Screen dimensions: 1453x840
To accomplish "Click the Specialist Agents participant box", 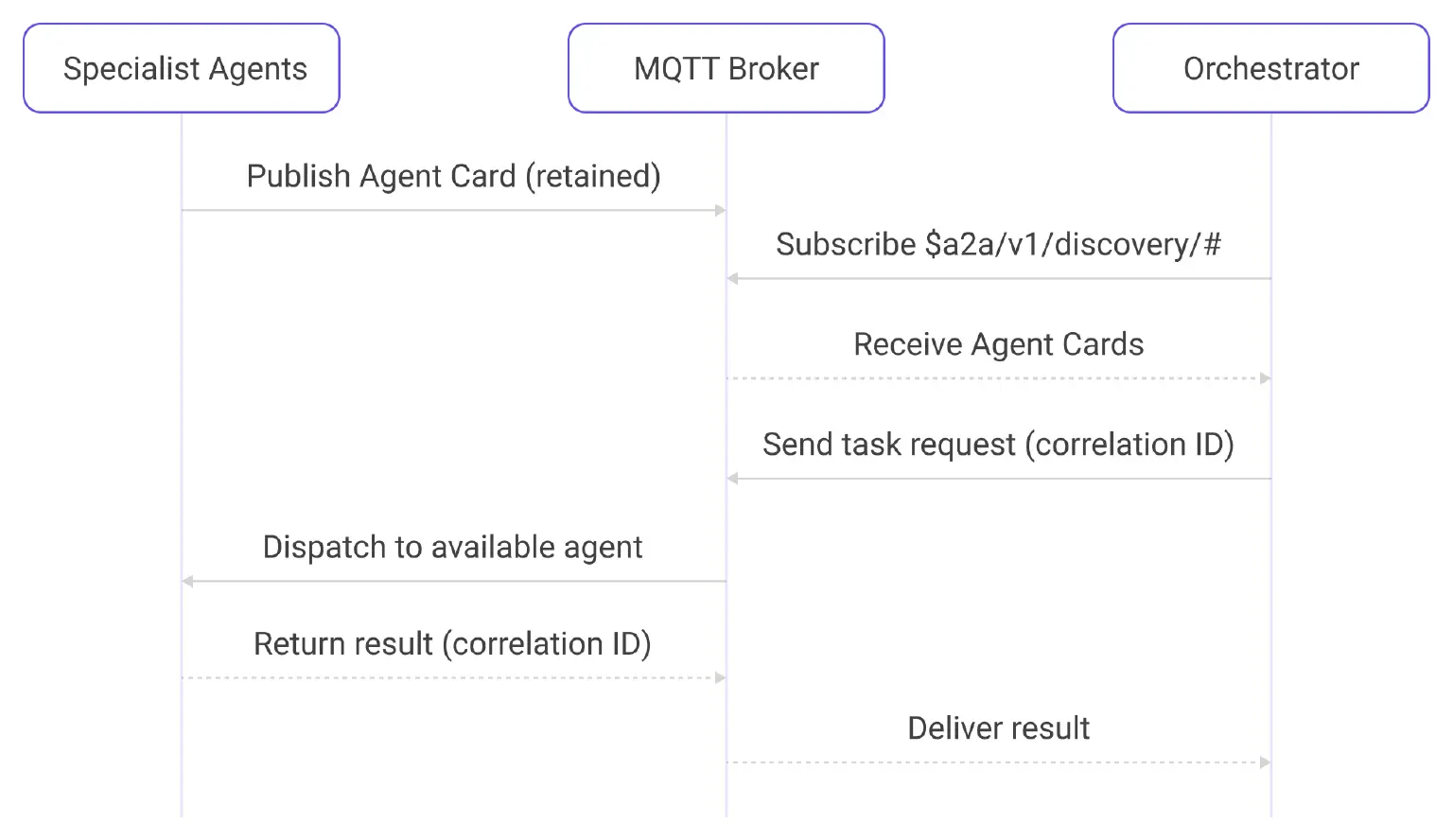I will click(182, 68).
